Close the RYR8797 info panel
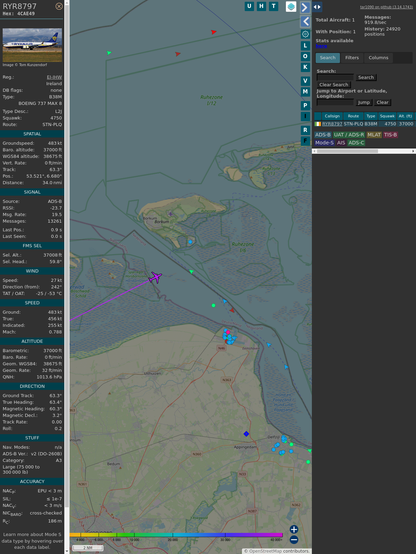 pos(59,6)
